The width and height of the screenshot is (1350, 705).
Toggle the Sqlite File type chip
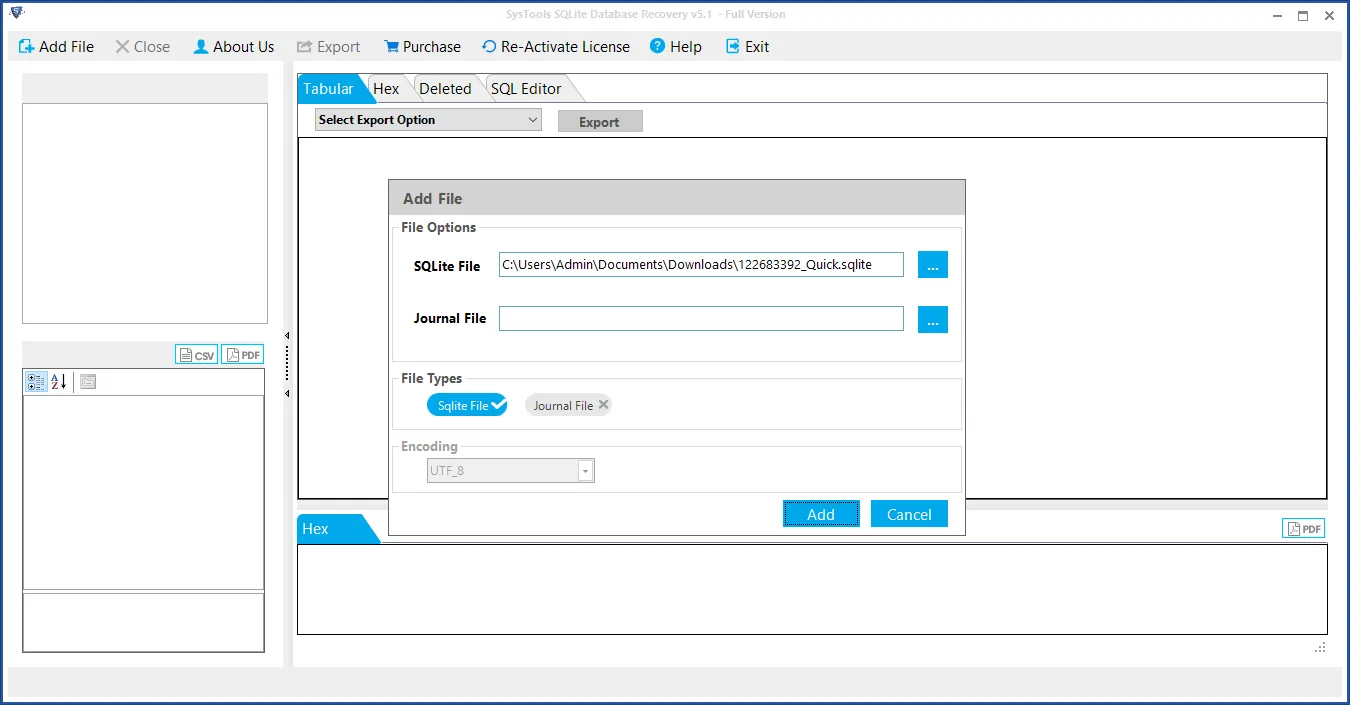[x=468, y=405]
